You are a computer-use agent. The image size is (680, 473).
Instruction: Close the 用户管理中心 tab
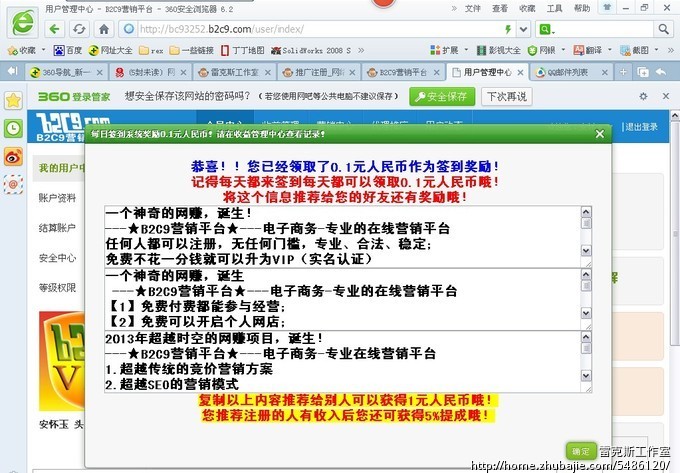[520, 72]
